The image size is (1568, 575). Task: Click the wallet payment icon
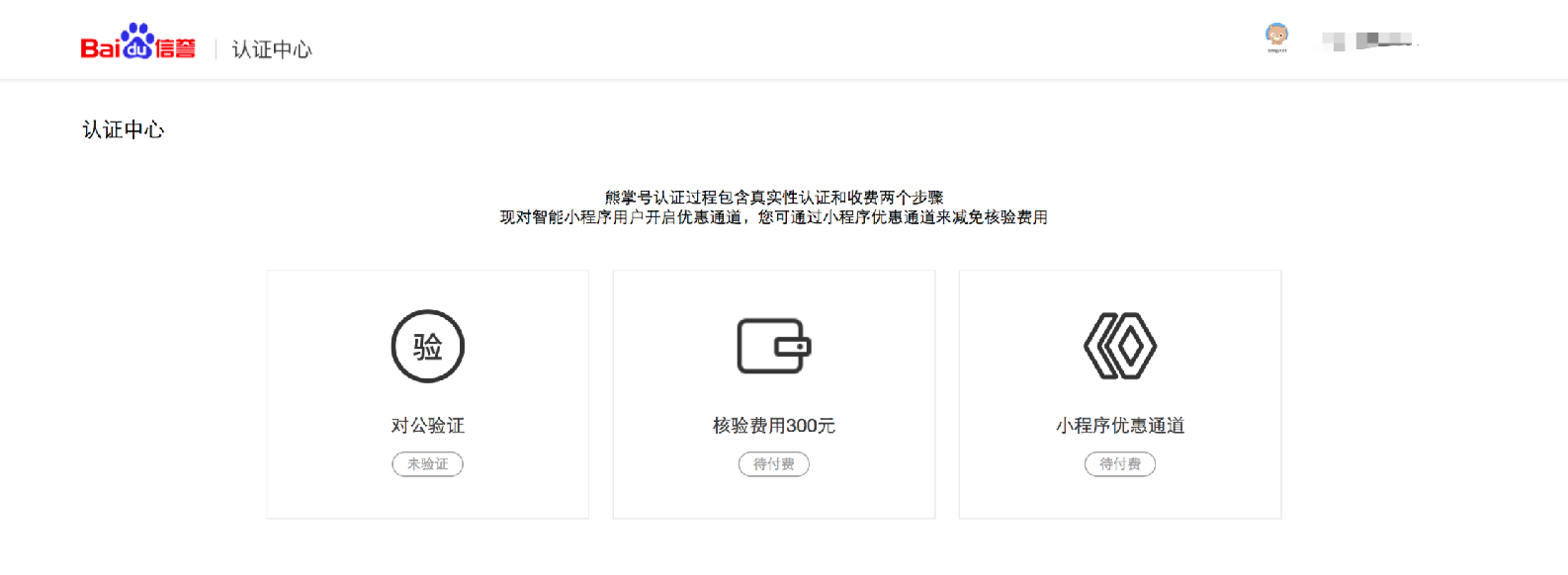[774, 346]
